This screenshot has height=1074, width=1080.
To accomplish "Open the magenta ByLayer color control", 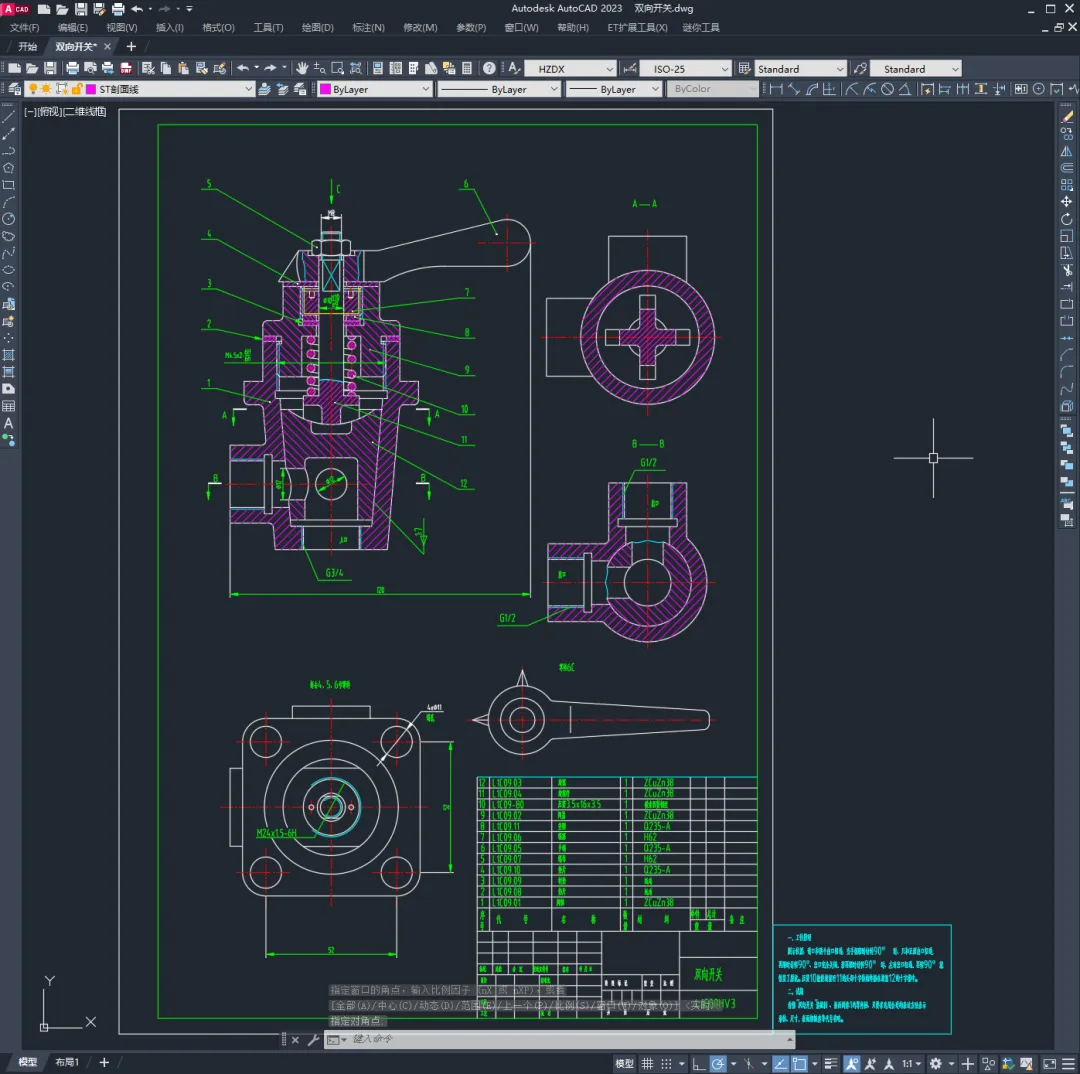I will 375,89.
